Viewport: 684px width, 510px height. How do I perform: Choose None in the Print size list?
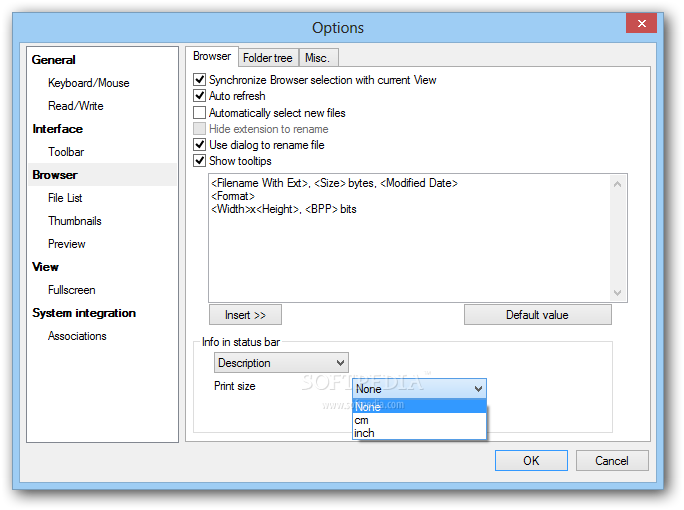[419, 407]
